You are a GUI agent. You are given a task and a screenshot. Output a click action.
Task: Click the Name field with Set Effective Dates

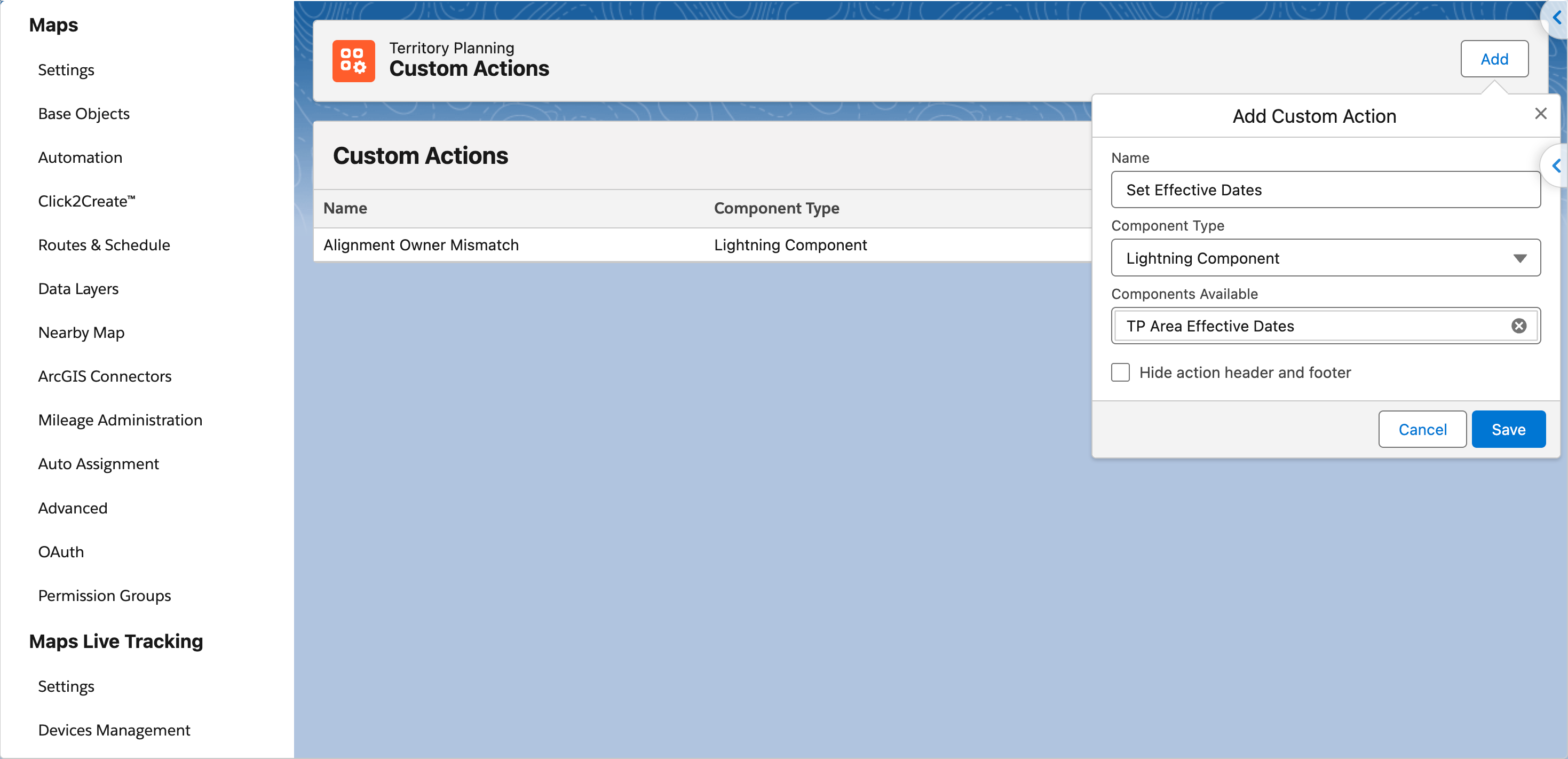1326,190
